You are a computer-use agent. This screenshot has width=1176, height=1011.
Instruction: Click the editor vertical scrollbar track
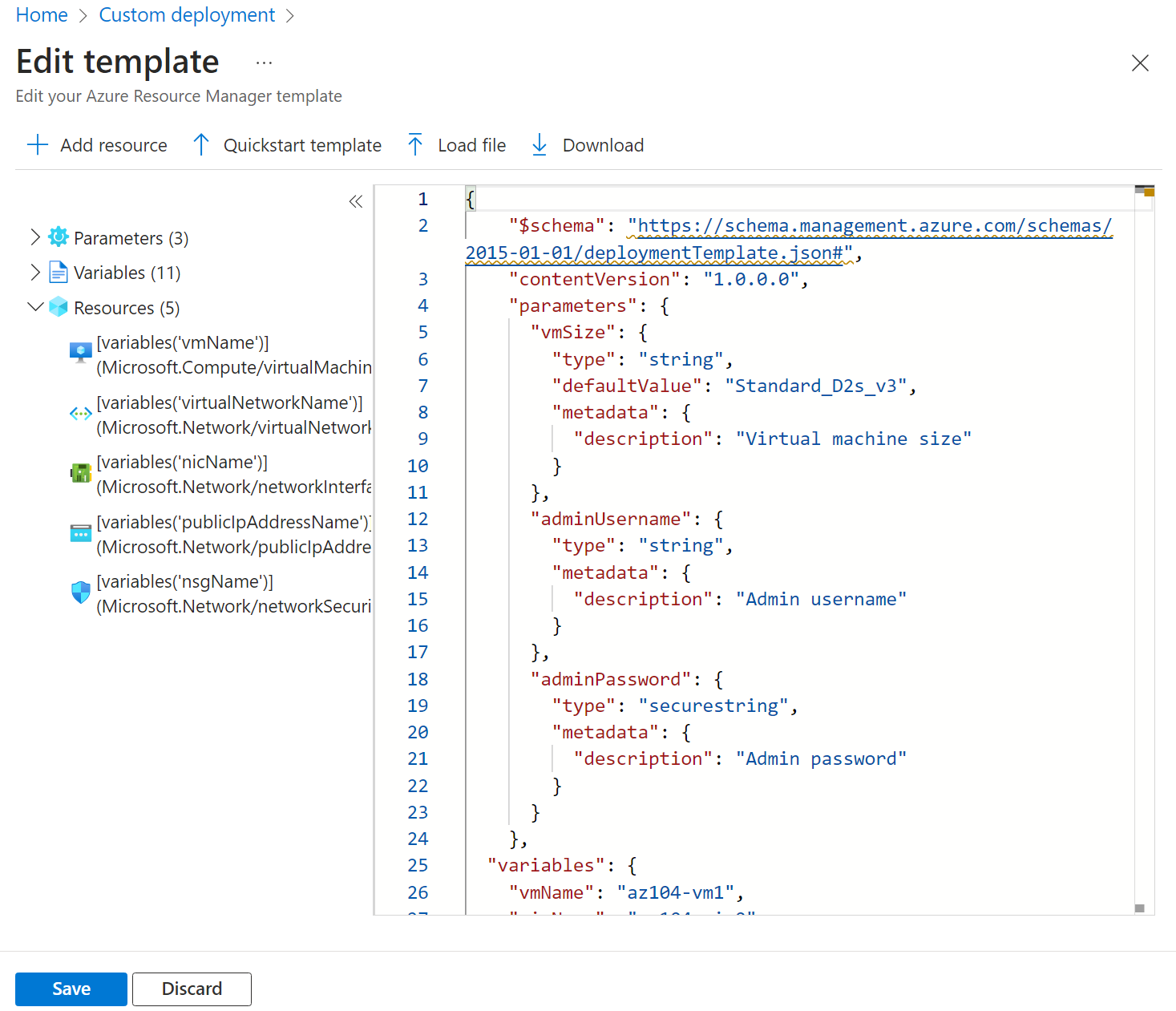click(x=1144, y=561)
